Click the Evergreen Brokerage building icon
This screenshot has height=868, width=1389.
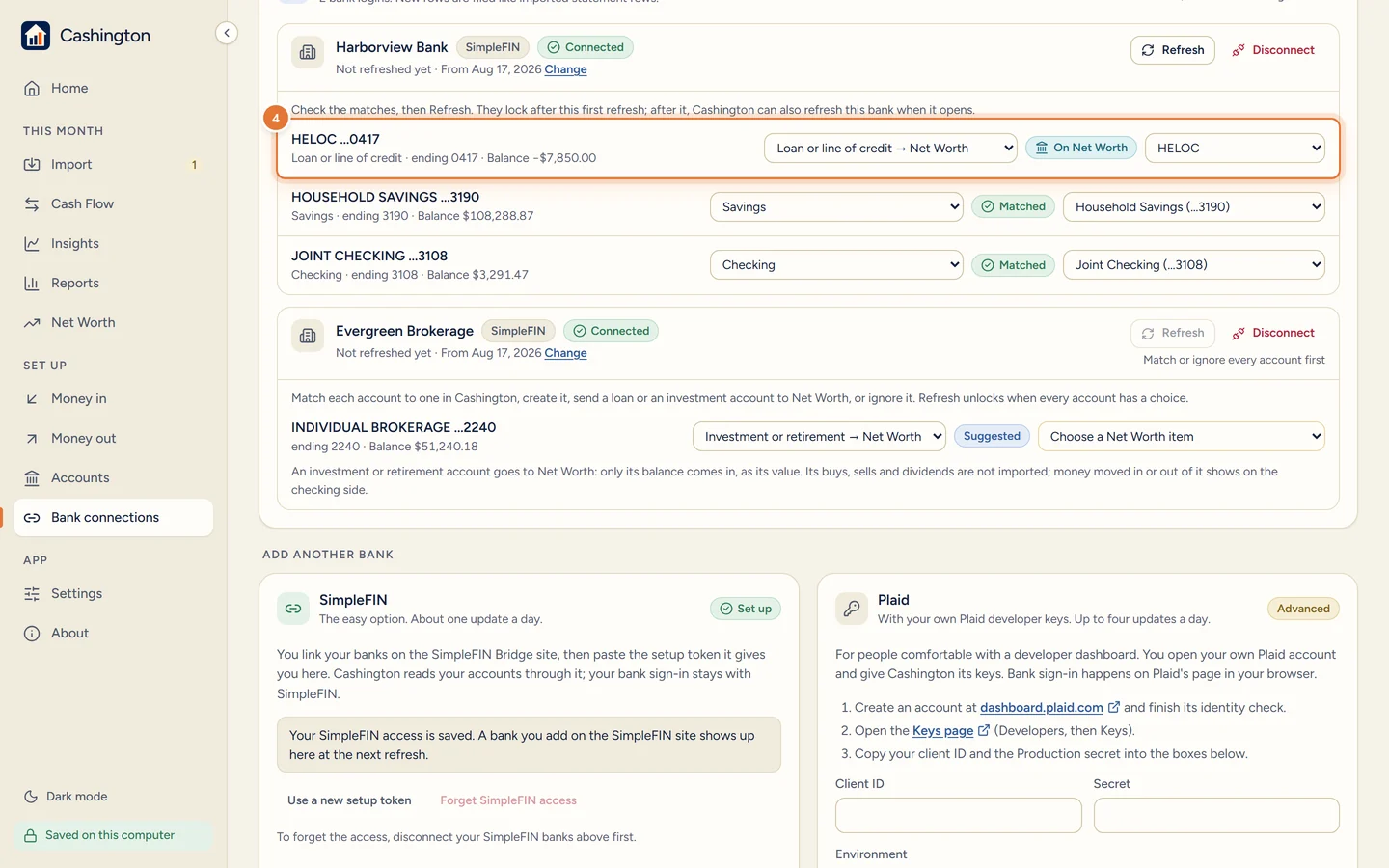click(x=308, y=337)
